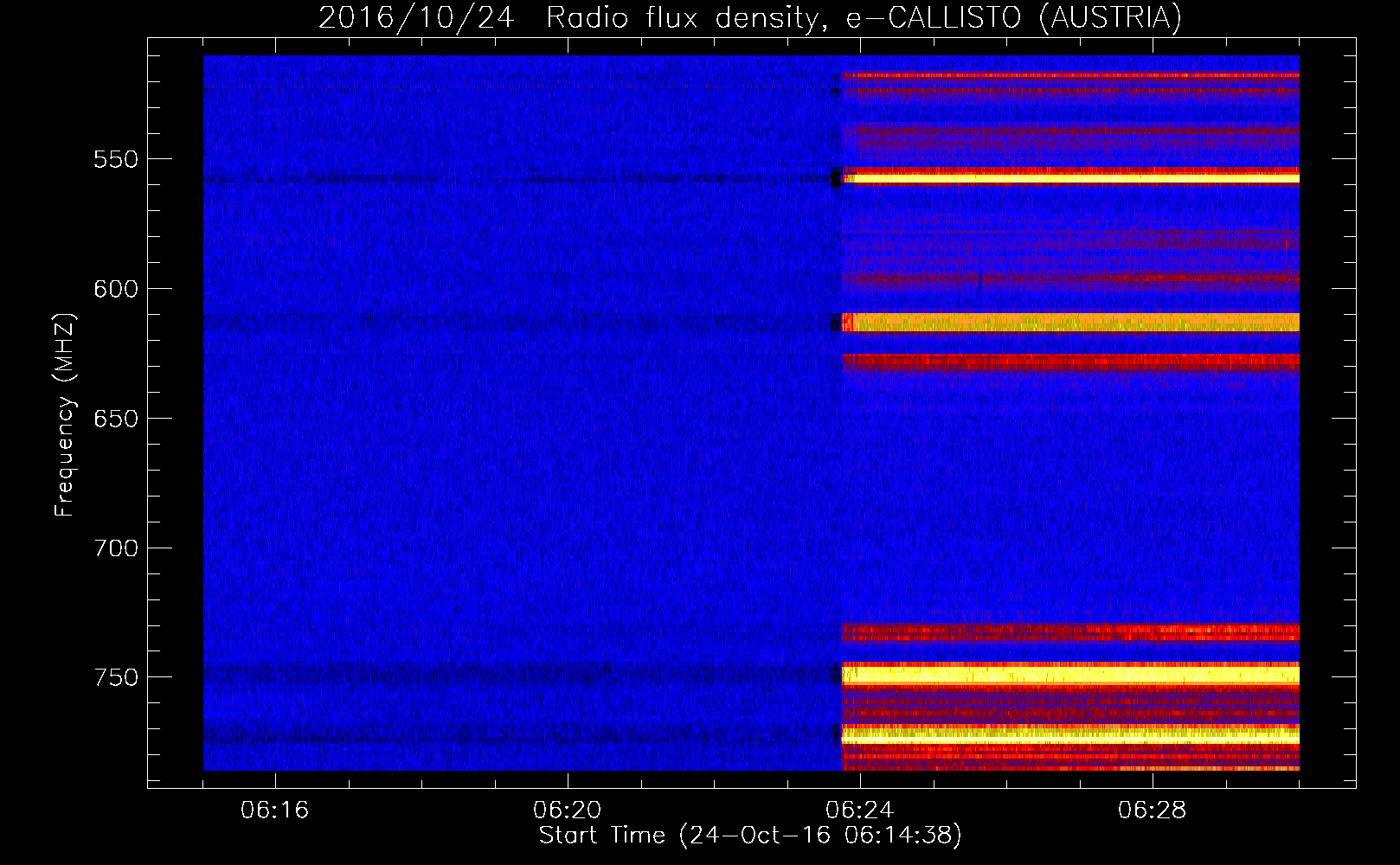The width and height of the screenshot is (1400, 865).
Task: Click the 'Start Time (24-Oct-16 06:14:38)' x-axis label
Action: (750, 836)
